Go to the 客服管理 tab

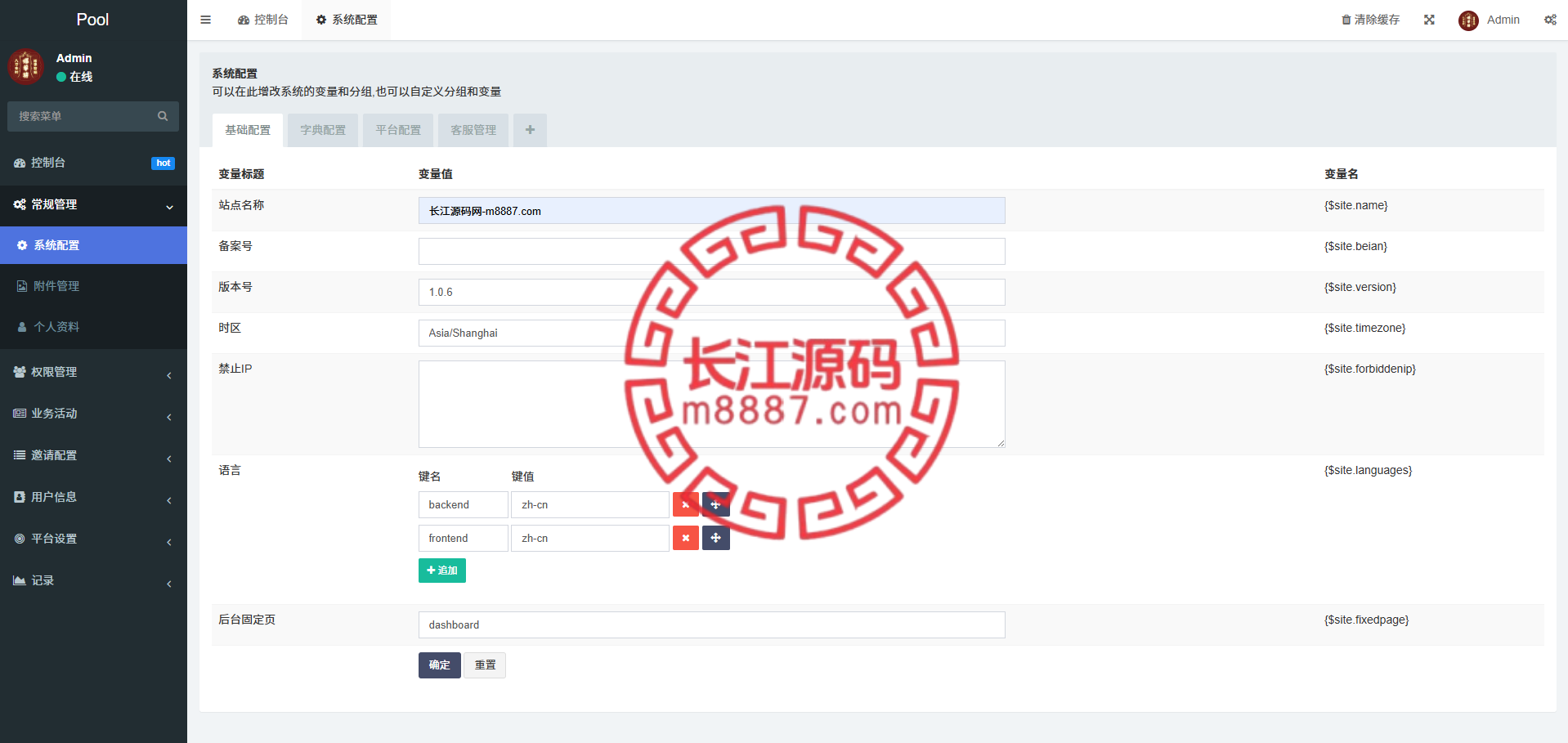pyautogui.click(x=473, y=130)
